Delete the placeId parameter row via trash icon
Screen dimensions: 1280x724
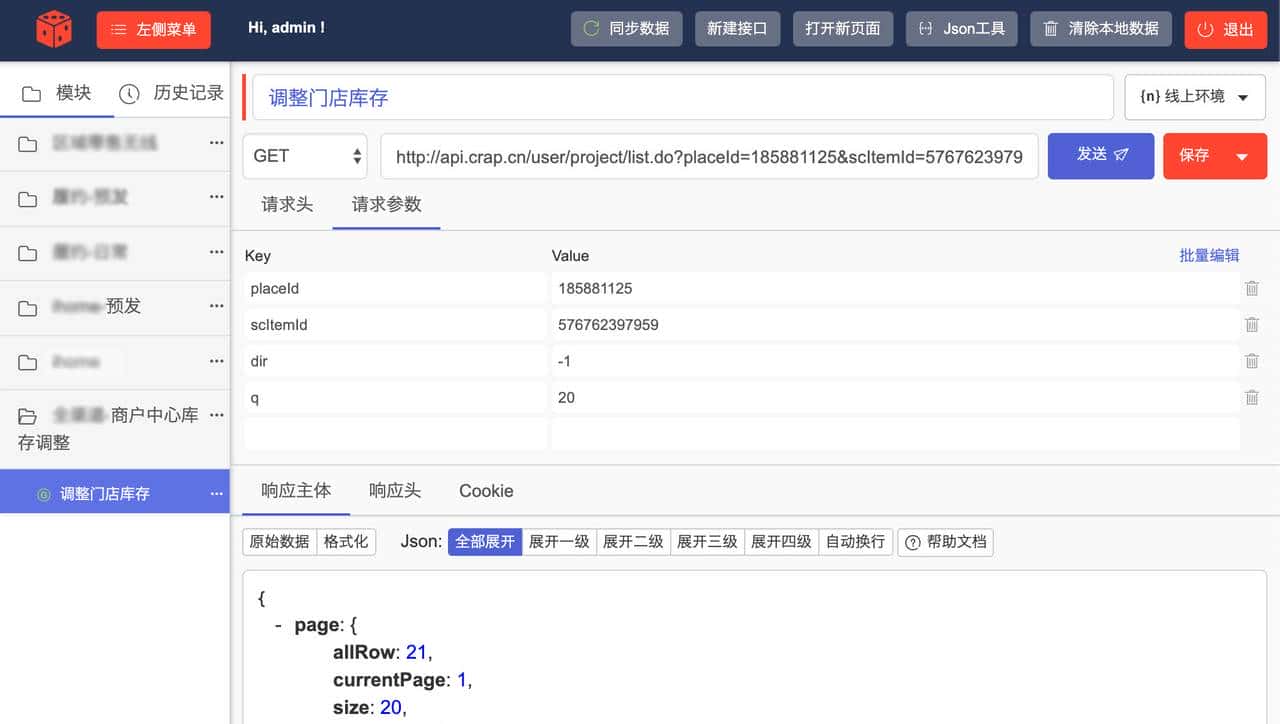click(x=1251, y=288)
